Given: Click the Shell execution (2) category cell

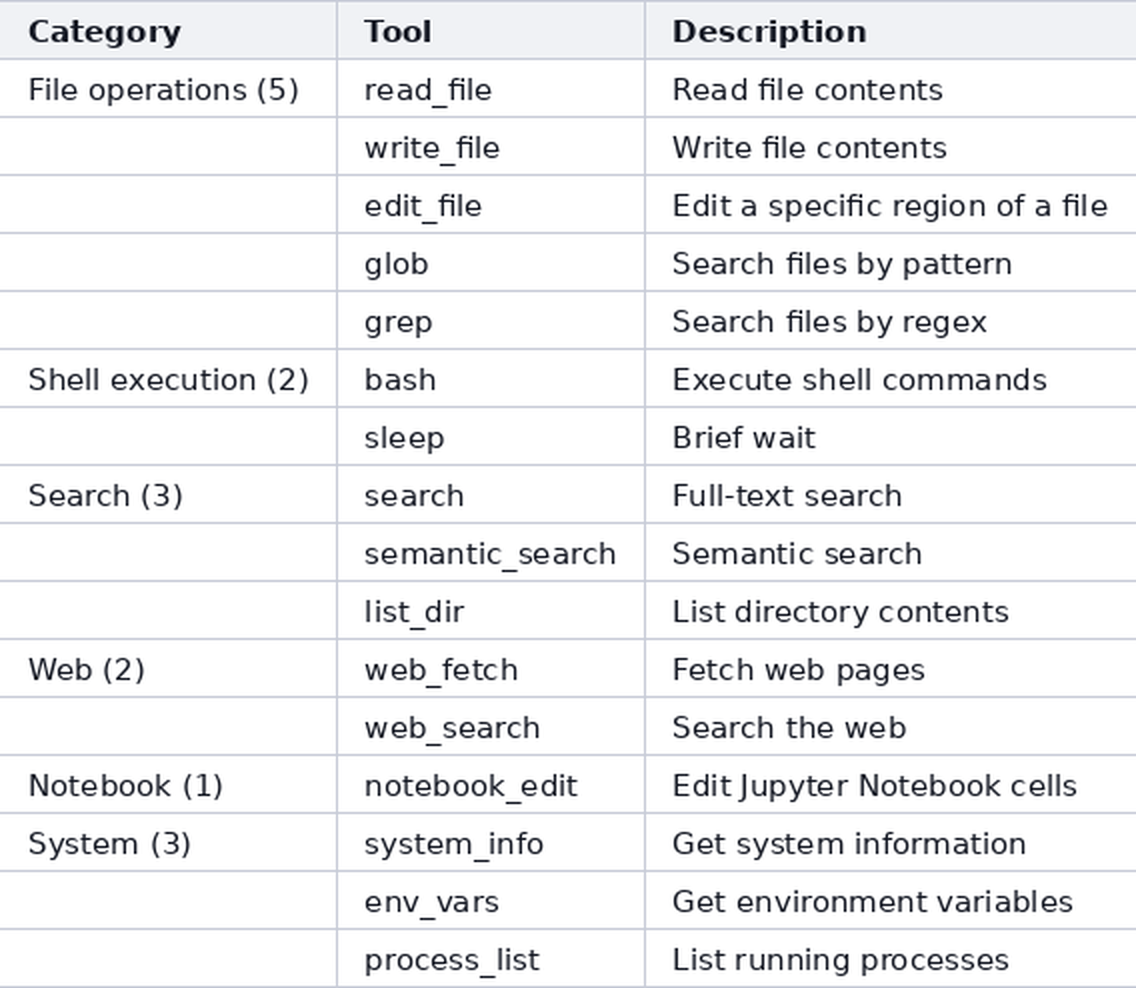Looking at the screenshot, I should [169, 380].
